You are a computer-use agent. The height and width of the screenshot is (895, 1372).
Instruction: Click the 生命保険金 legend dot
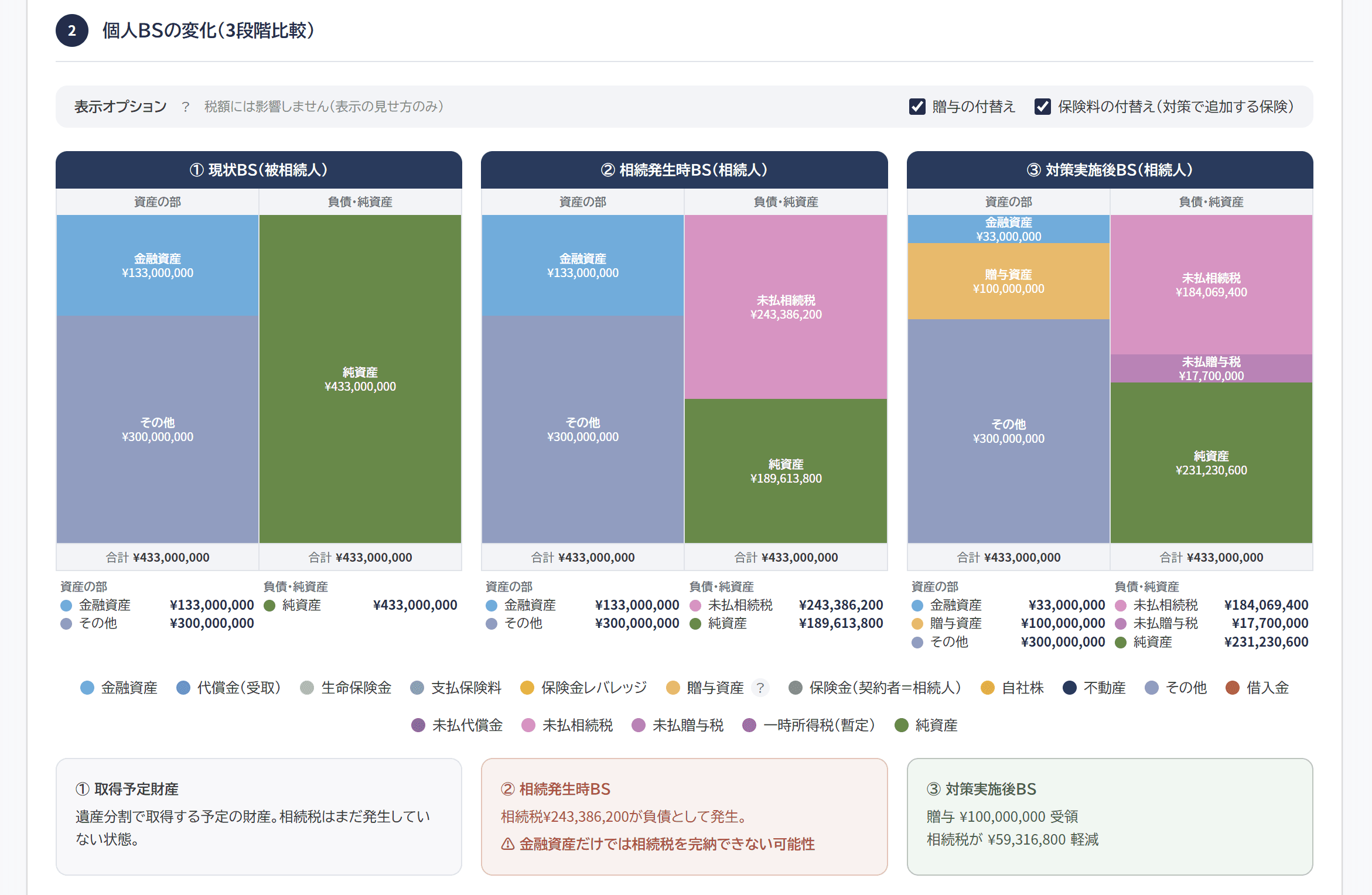click(307, 688)
